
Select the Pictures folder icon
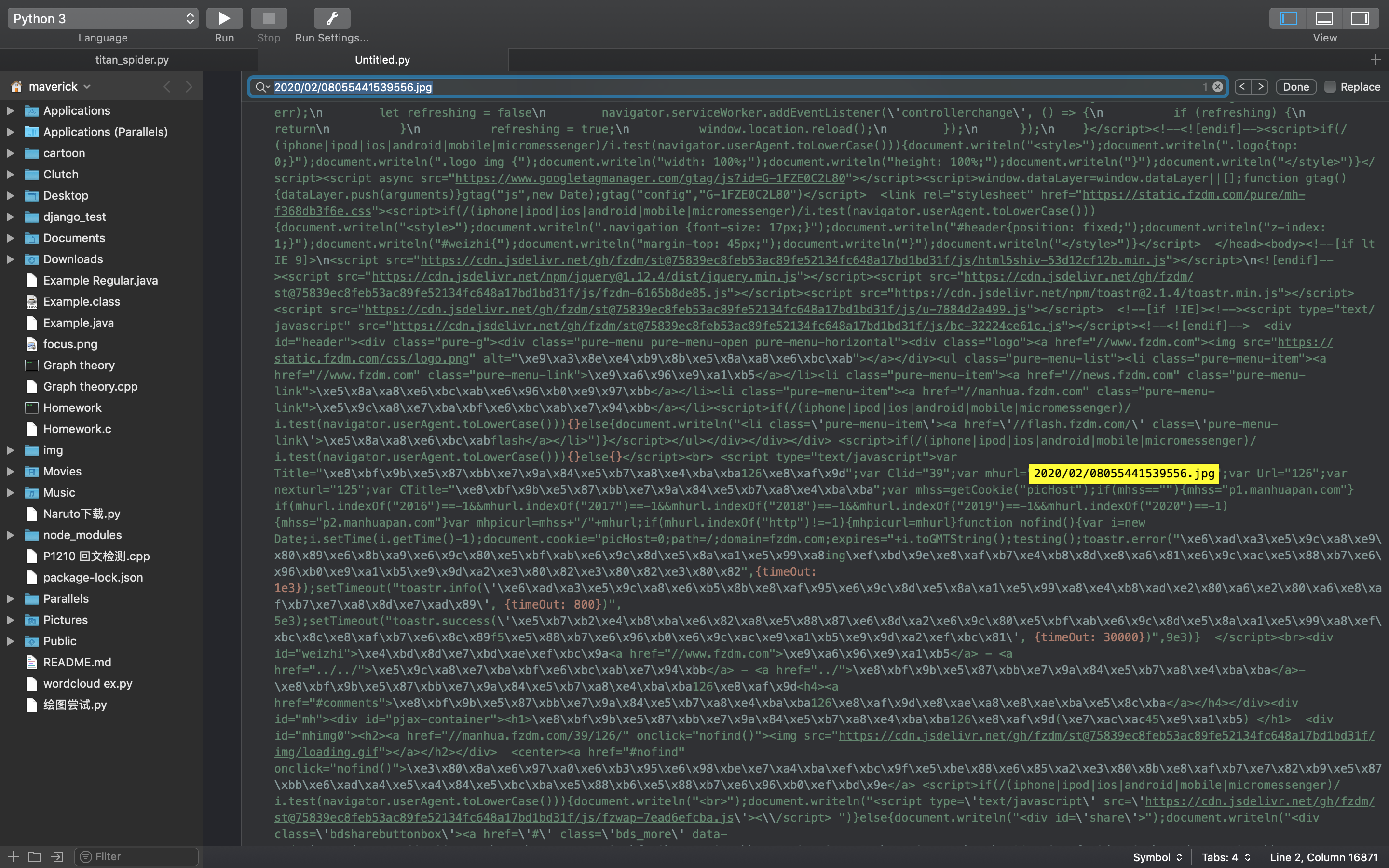click(32, 621)
